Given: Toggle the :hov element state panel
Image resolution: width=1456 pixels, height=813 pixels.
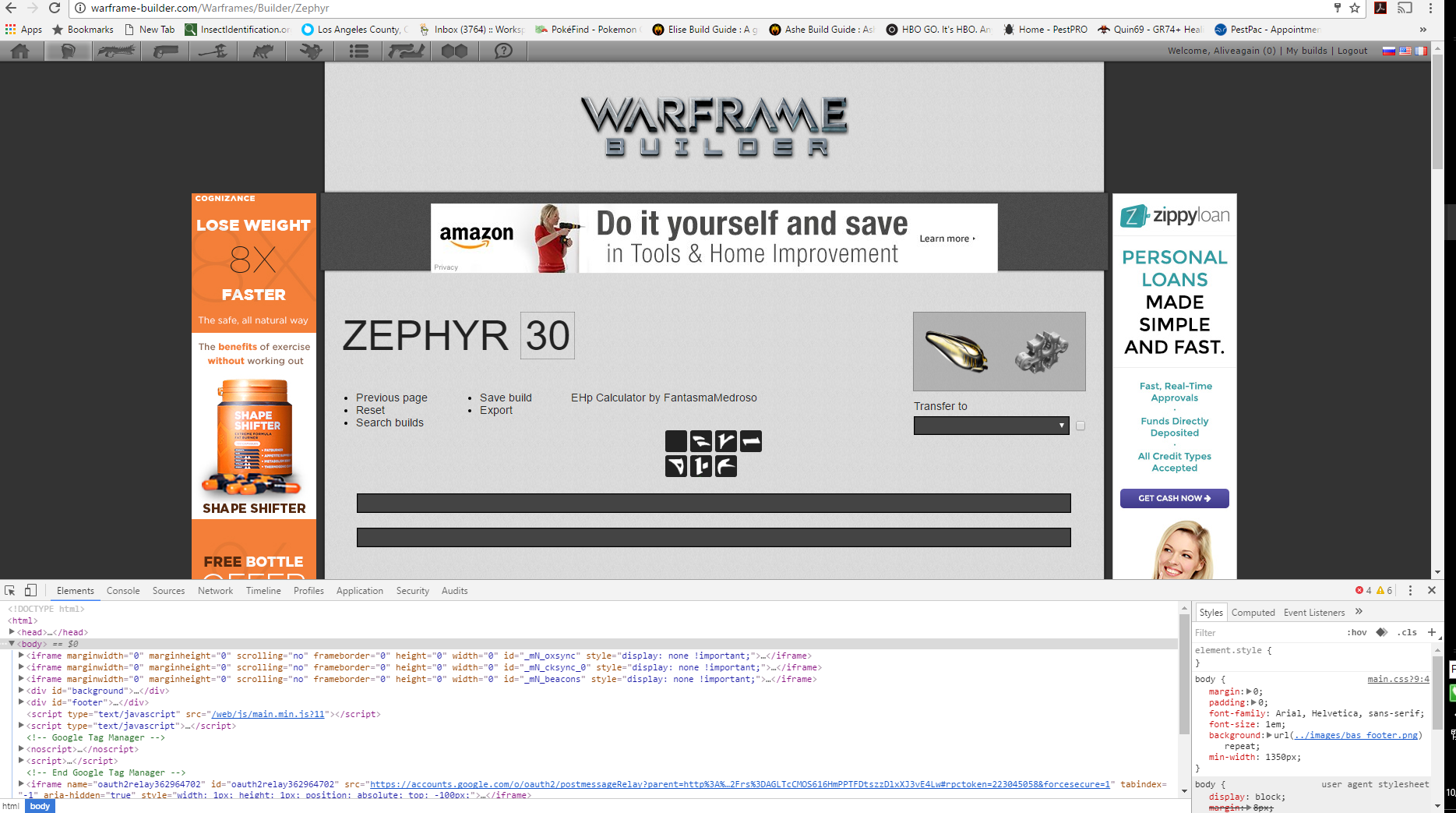Looking at the screenshot, I should pyautogui.click(x=1358, y=632).
